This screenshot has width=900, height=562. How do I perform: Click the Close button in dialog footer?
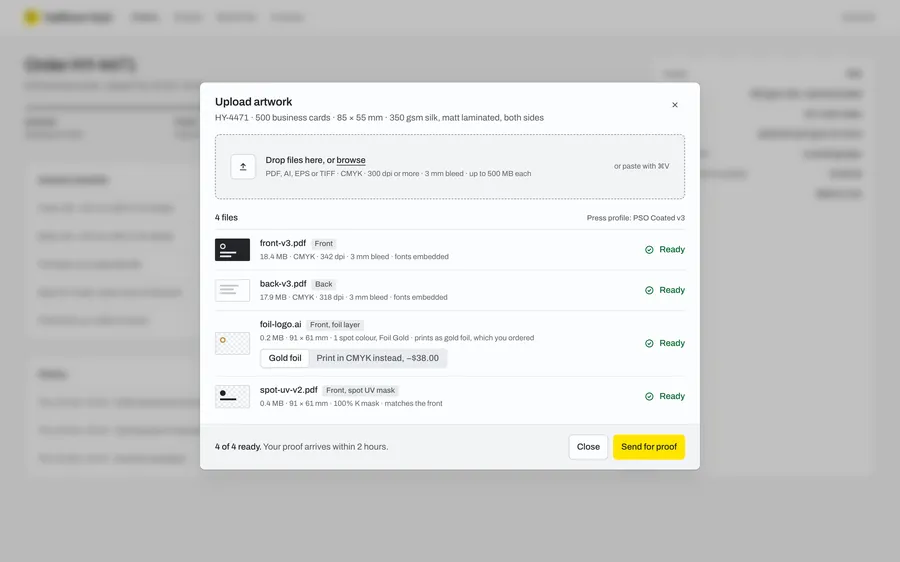(588, 447)
